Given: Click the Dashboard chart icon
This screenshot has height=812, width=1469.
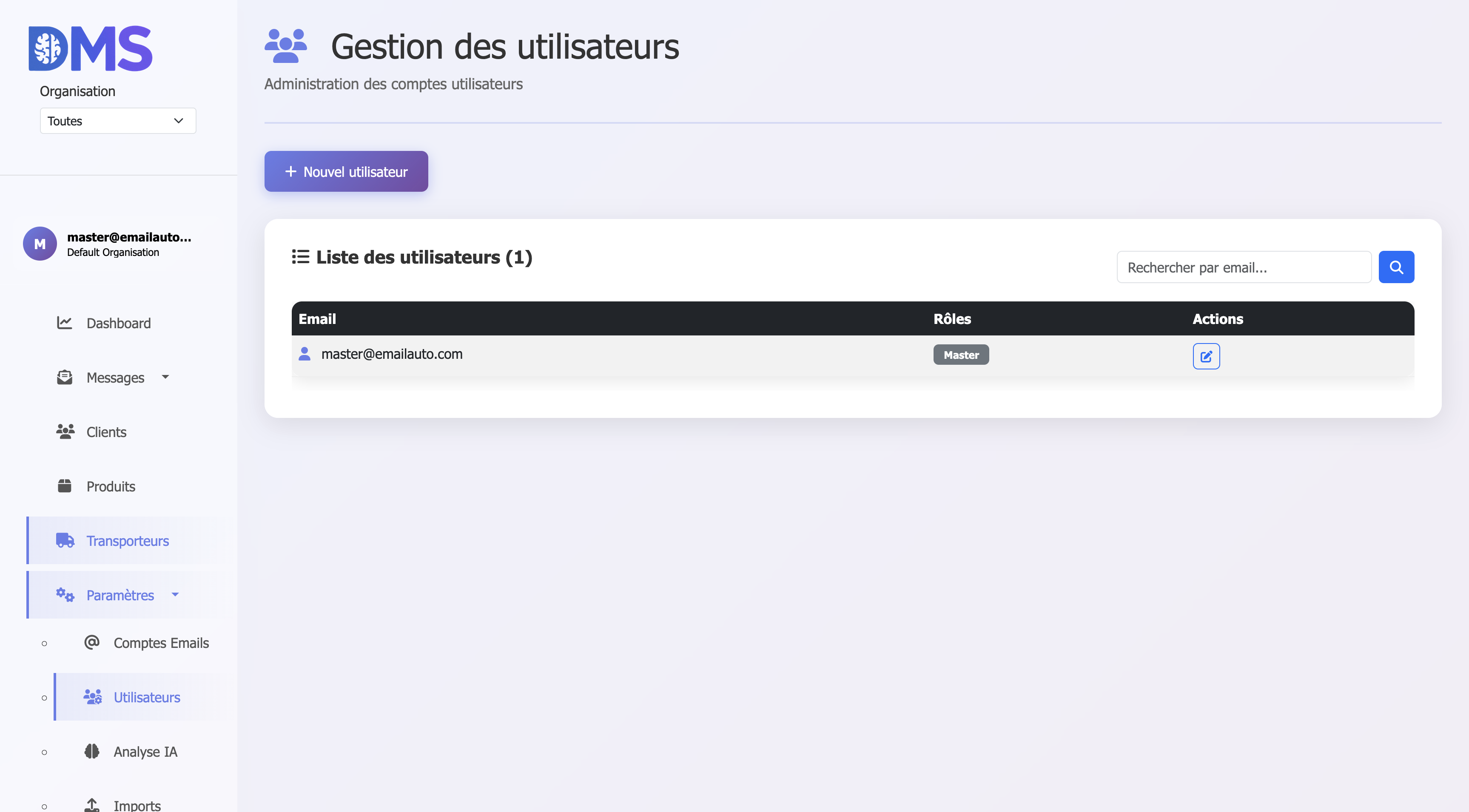Looking at the screenshot, I should tap(65, 323).
